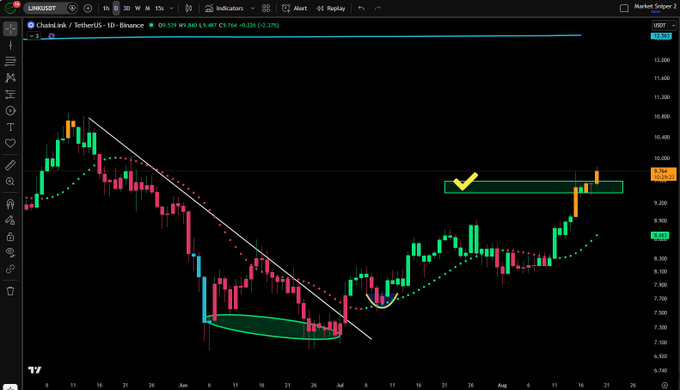The image size is (680, 390).
Task: Undo the last chart action
Action: (x=361, y=8)
